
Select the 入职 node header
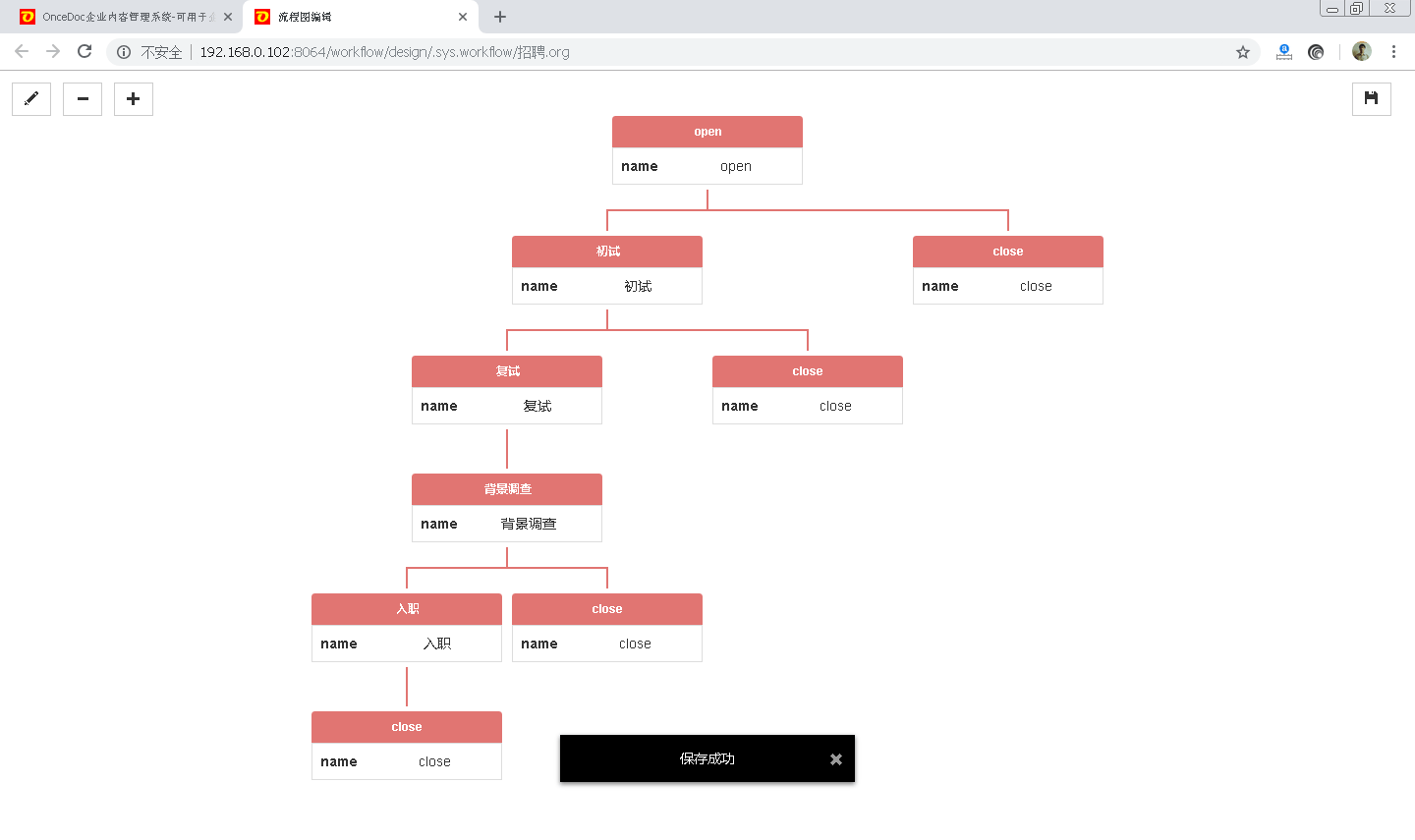pos(407,609)
